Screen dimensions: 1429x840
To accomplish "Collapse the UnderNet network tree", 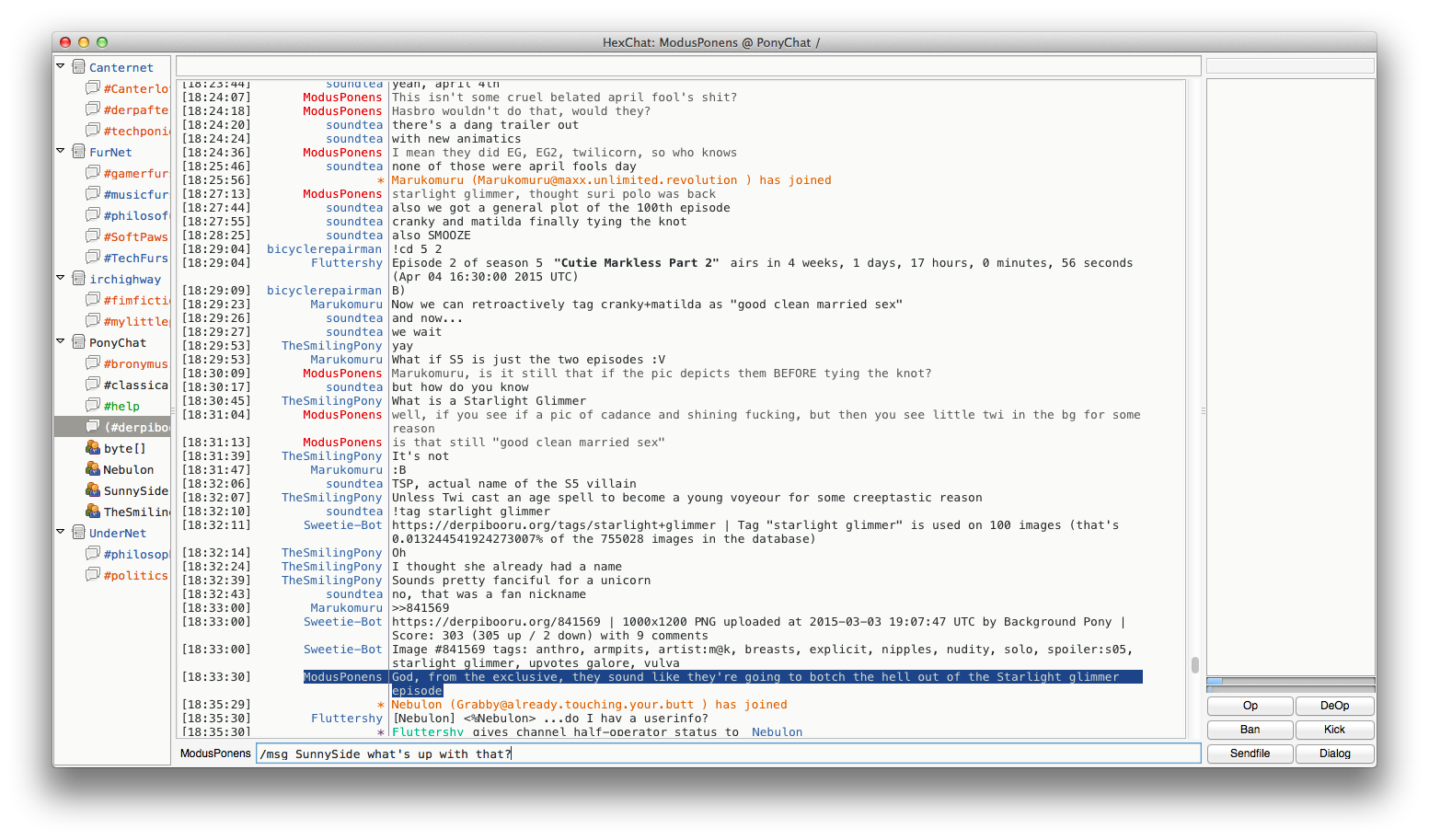I will [x=61, y=532].
